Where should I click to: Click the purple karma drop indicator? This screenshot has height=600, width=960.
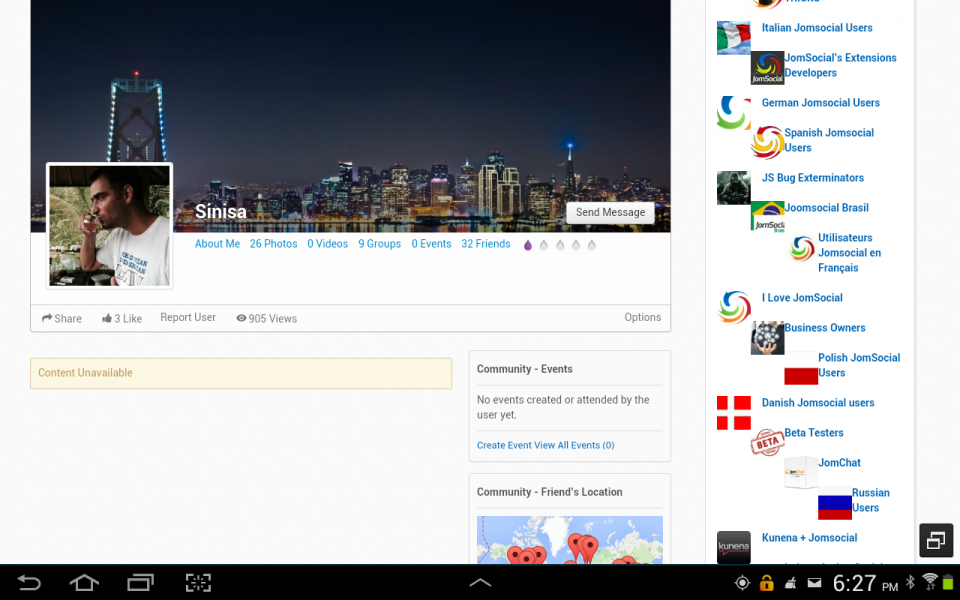[x=528, y=245]
